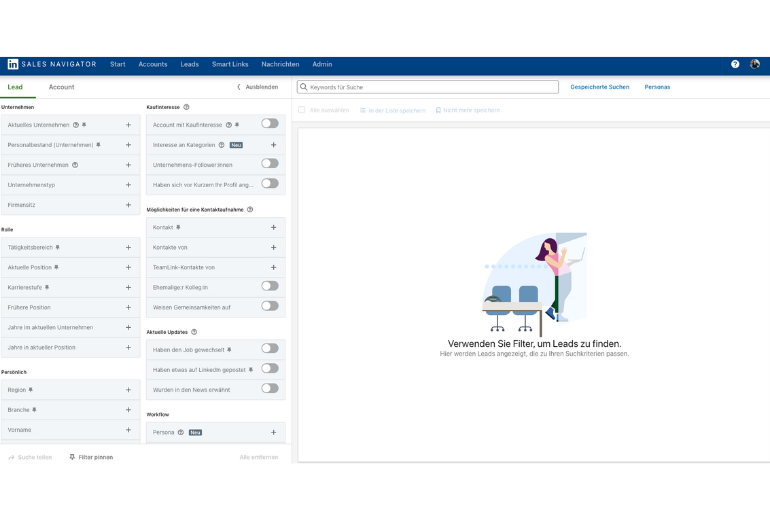The height and width of the screenshot is (520, 770).
Task: Toggle Account mit Kaufinteresse switch
Action: coord(270,123)
